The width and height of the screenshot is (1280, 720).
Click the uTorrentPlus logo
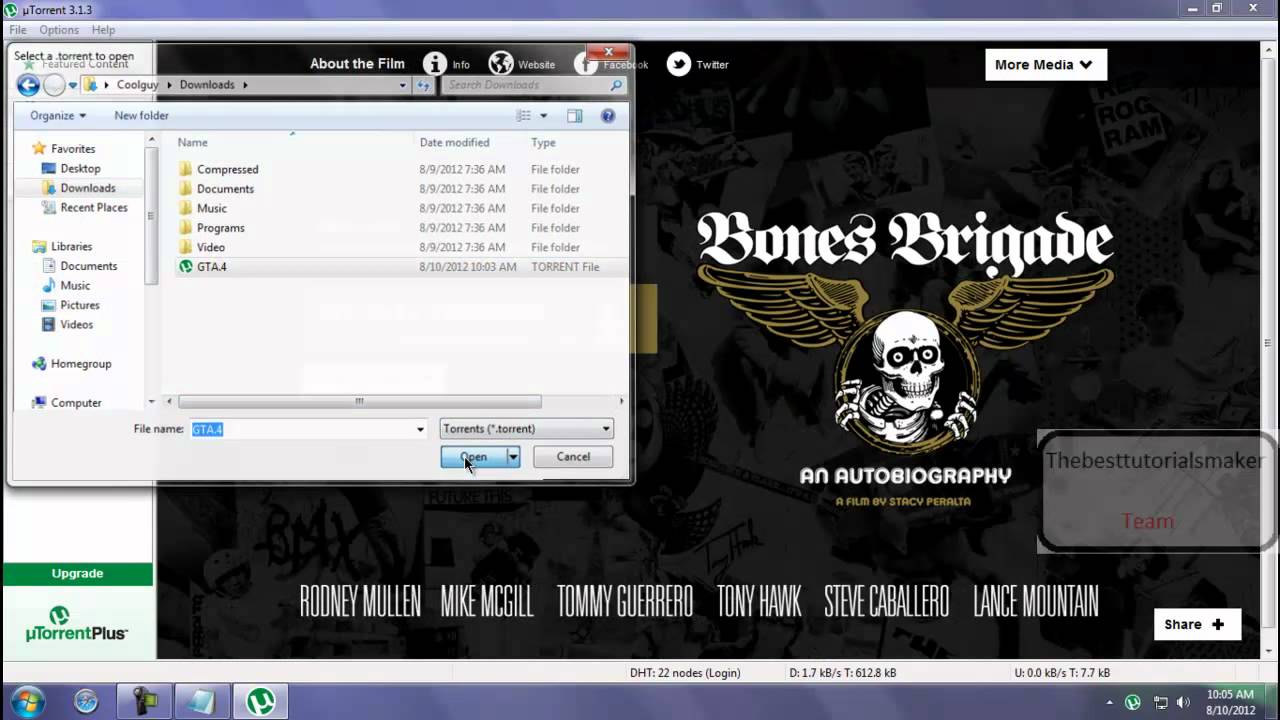click(x=77, y=623)
